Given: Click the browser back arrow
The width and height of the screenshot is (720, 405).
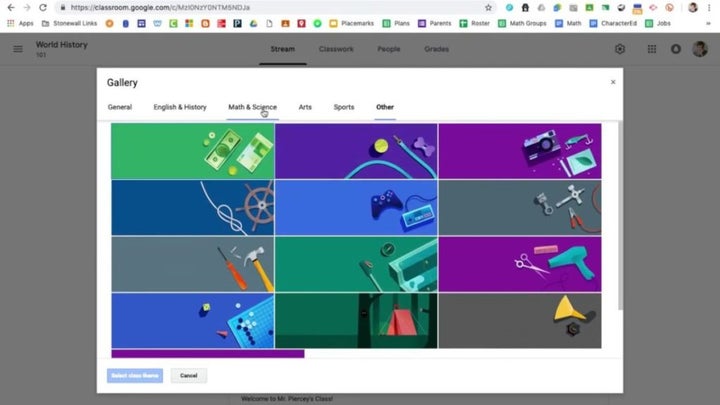Looking at the screenshot, I should pos(9,7).
